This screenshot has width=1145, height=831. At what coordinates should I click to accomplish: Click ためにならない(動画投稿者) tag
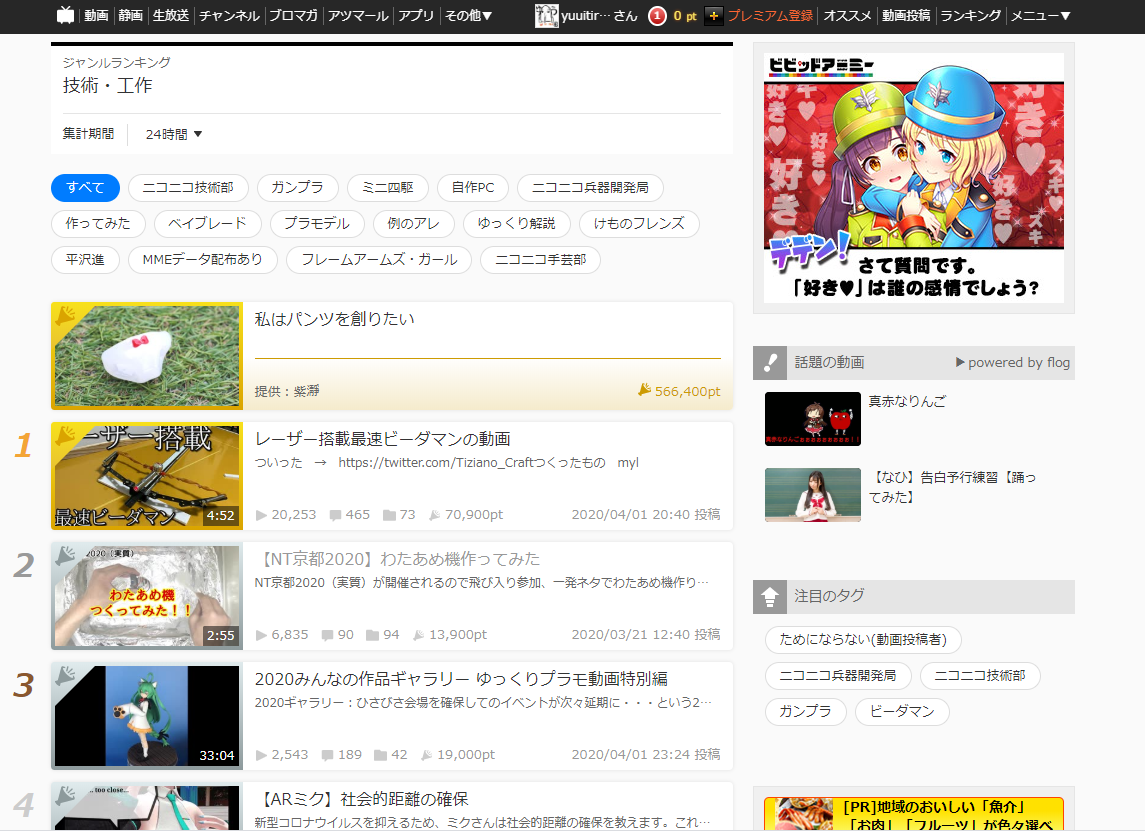click(x=863, y=640)
